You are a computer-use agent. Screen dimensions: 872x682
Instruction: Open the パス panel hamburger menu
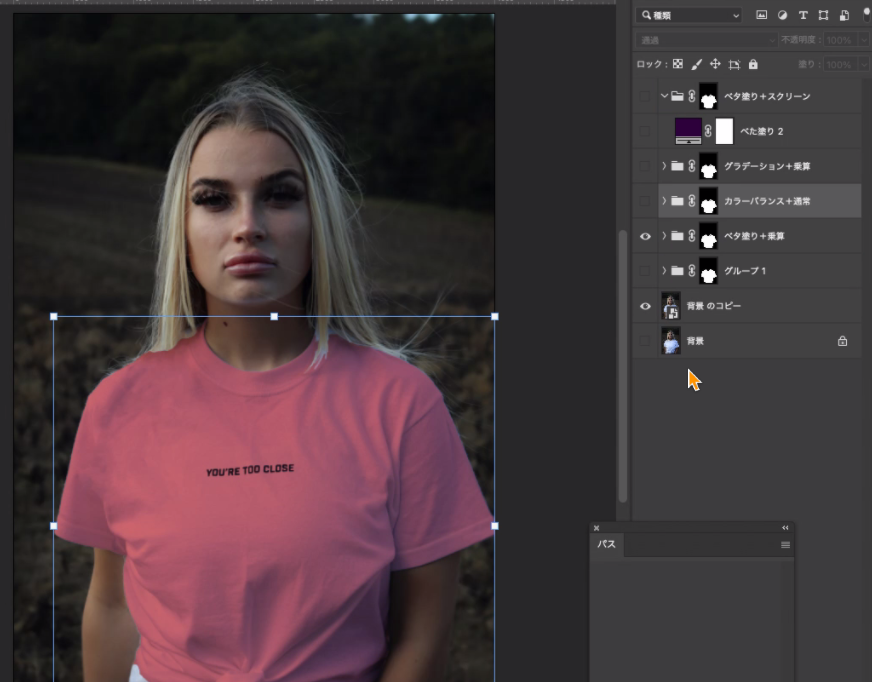click(x=785, y=545)
